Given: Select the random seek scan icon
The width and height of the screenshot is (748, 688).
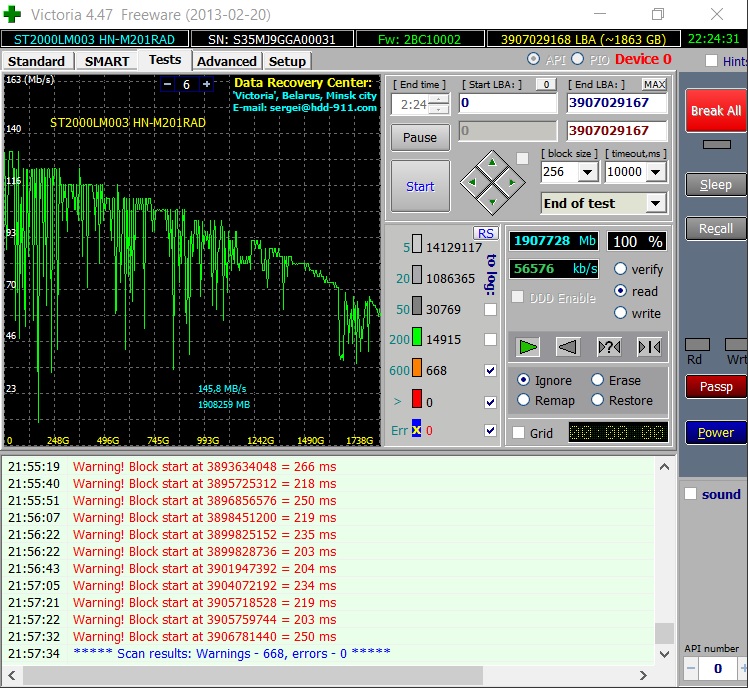Looking at the screenshot, I should point(608,346).
